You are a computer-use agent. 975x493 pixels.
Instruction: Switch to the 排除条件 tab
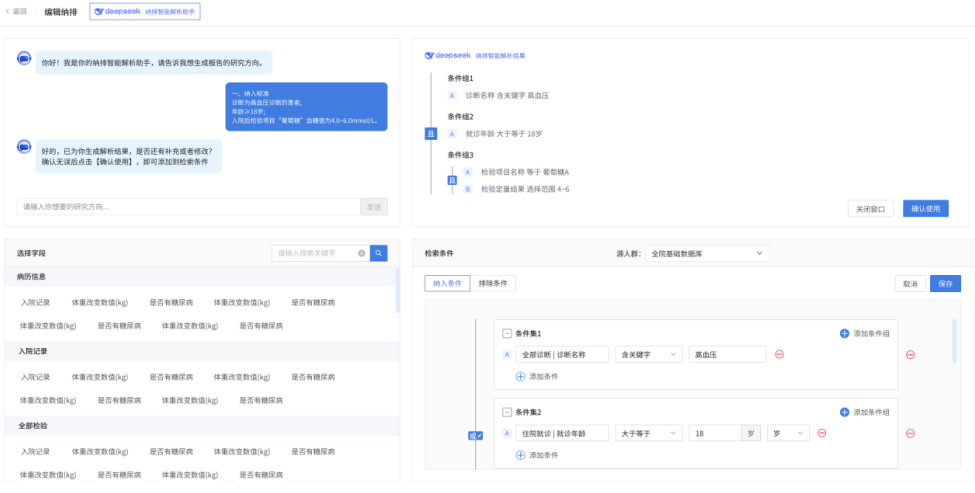(x=494, y=283)
